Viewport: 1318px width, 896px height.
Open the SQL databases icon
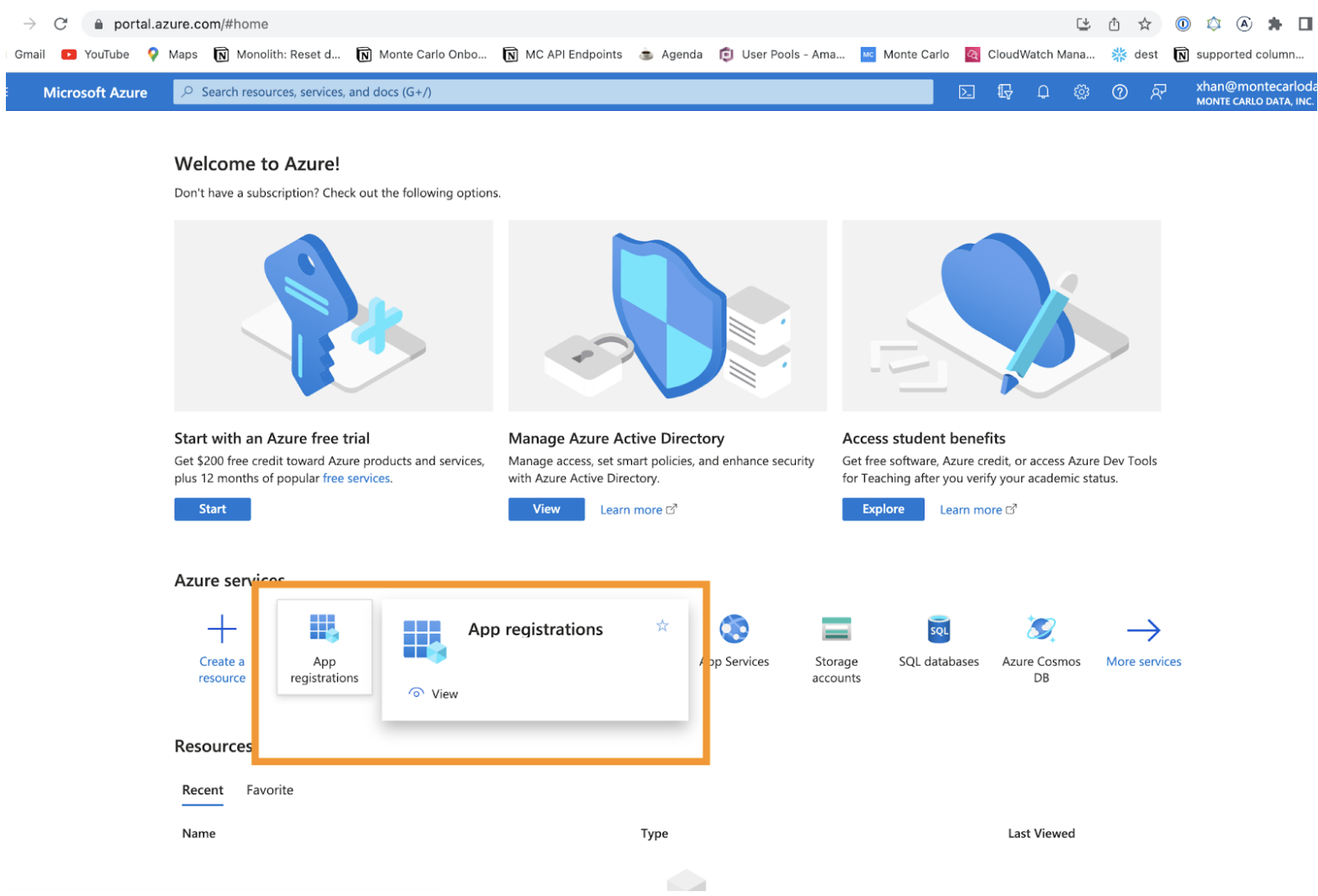click(x=939, y=629)
